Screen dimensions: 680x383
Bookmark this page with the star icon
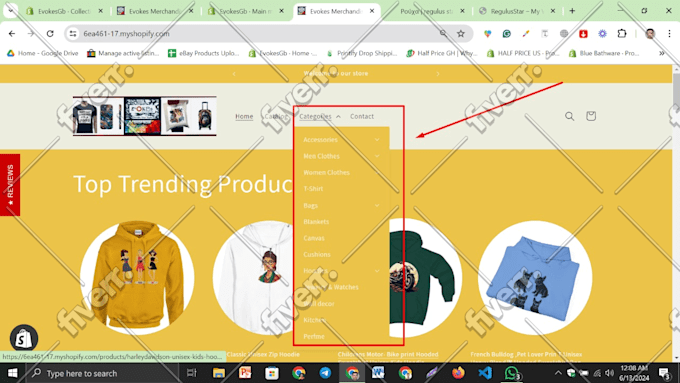461,33
